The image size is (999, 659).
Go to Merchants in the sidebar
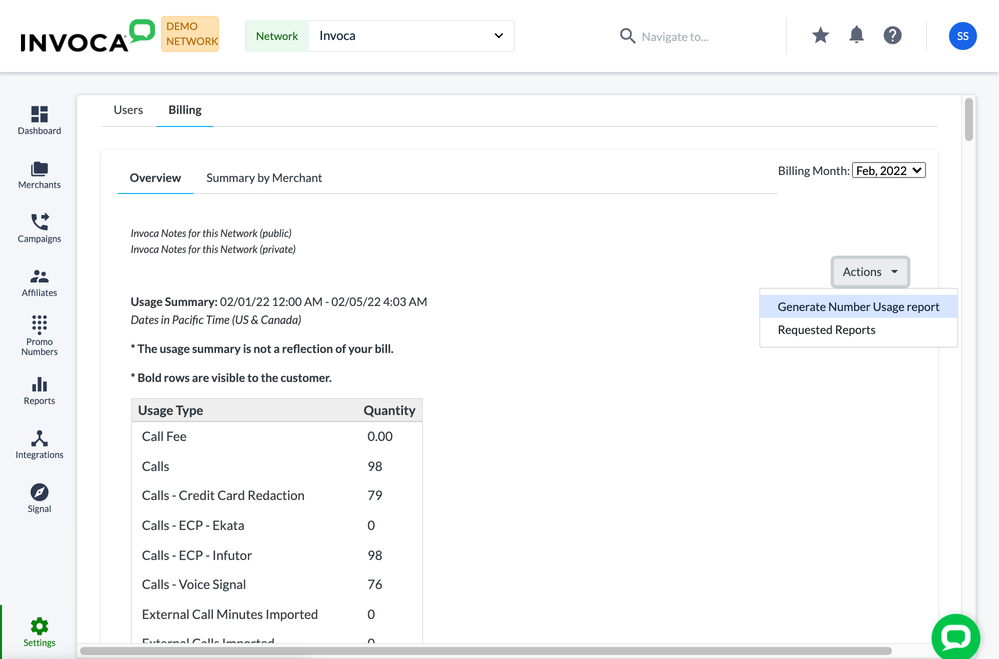(x=39, y=170)
